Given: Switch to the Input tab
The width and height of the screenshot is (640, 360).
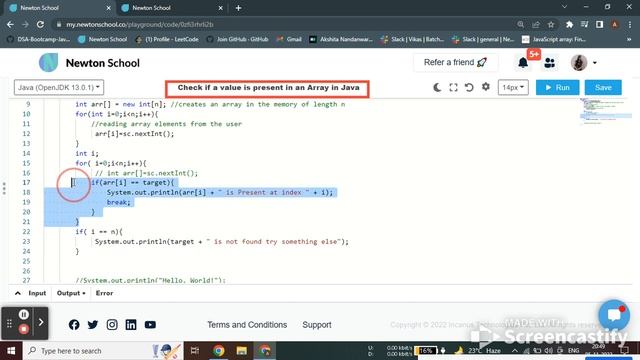Looking at the screenshot, I should coord(37,293).
